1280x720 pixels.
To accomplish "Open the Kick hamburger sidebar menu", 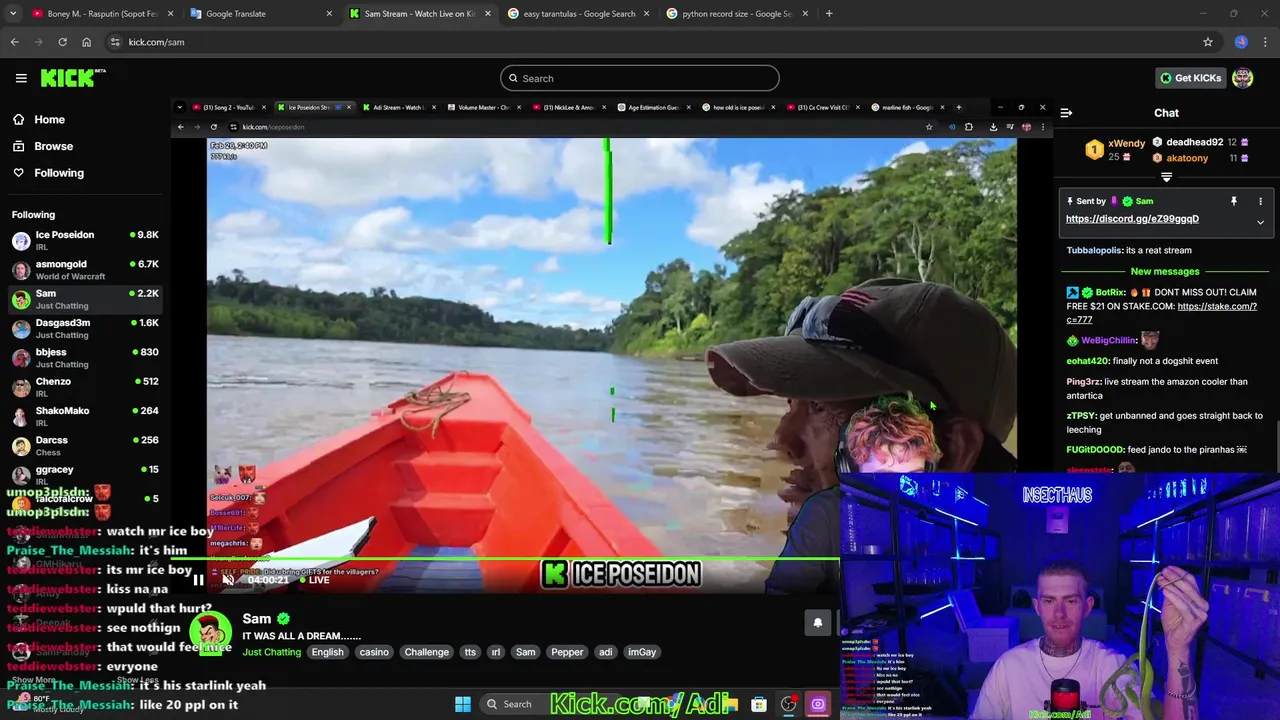I will pyautogui.click(x=21, y=78).
